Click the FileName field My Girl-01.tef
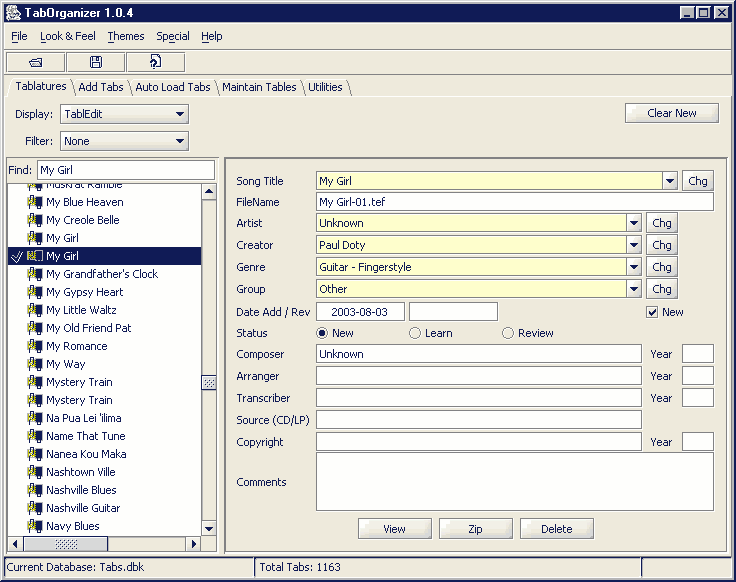 [515, 202]
